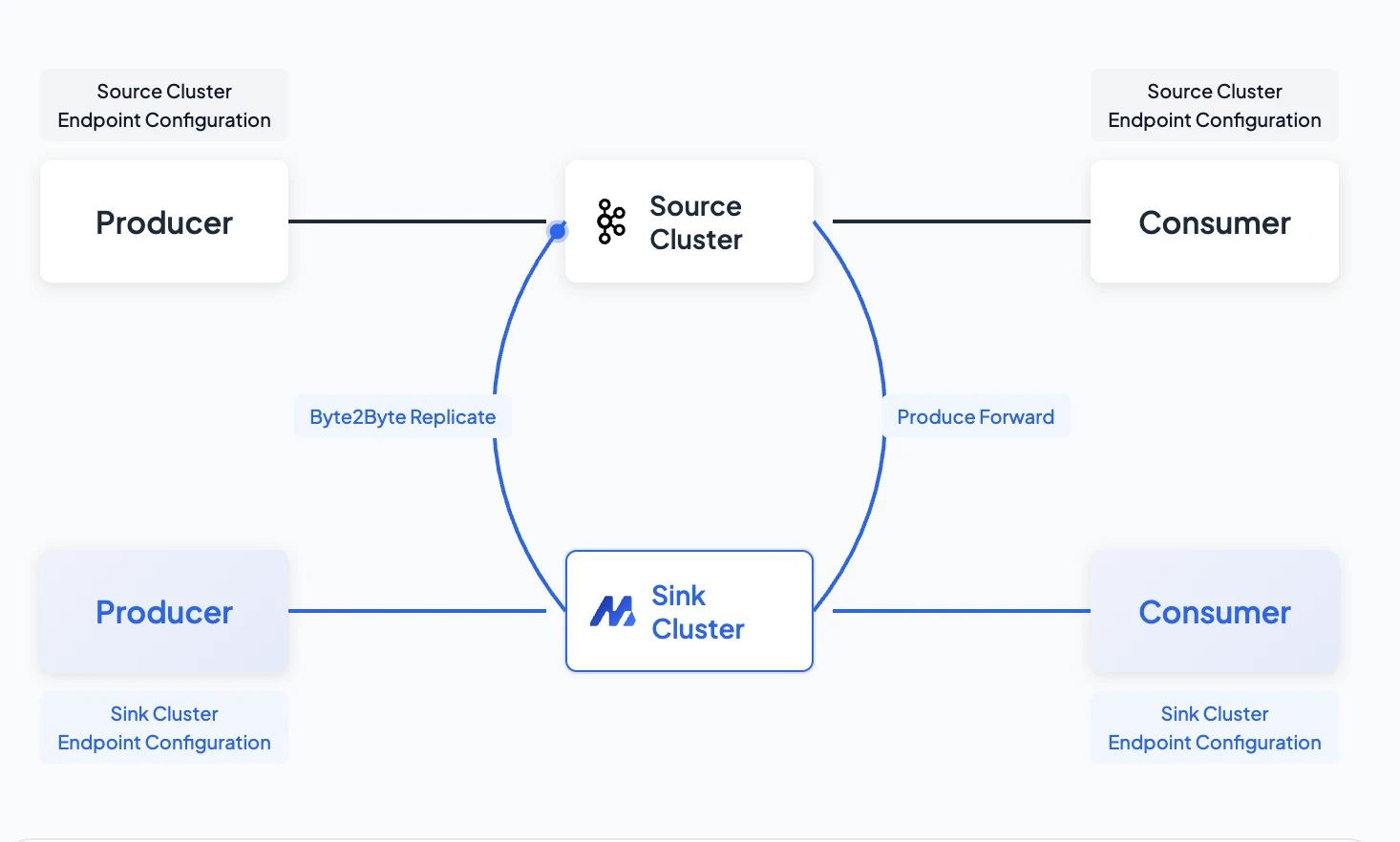Click the 'Source Cluster' title text in center box
The image size is (1400, 842).
pos(695,222)
